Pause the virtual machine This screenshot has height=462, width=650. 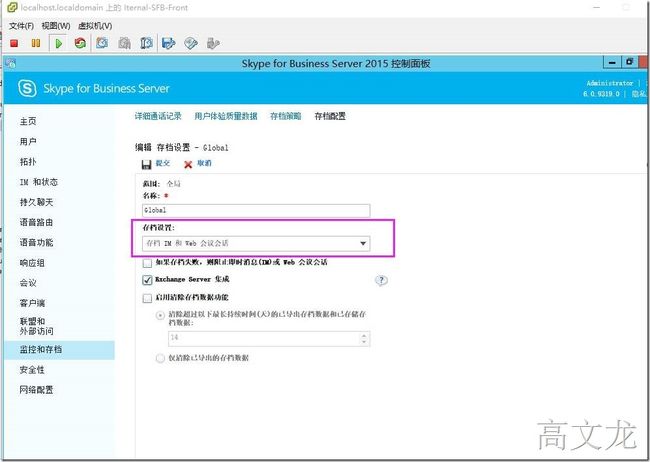click(x=36, y=43)
